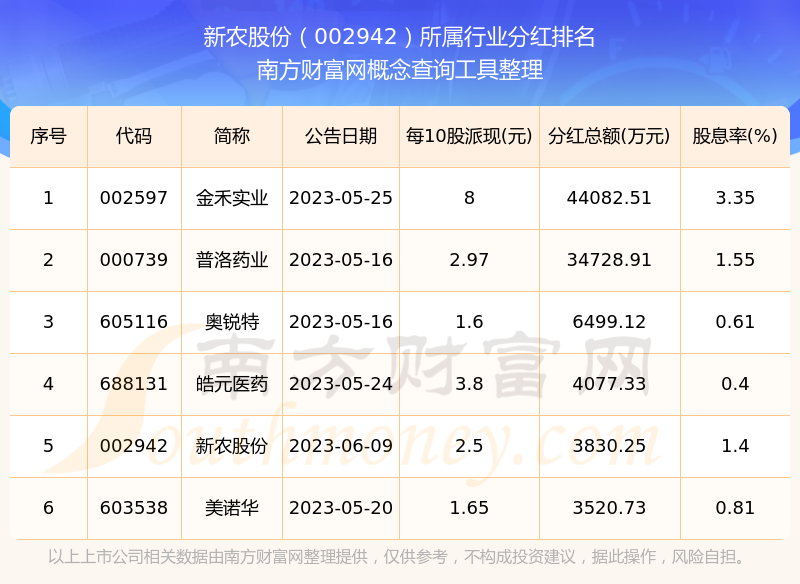Click stock code 002942 in the table

134,446
